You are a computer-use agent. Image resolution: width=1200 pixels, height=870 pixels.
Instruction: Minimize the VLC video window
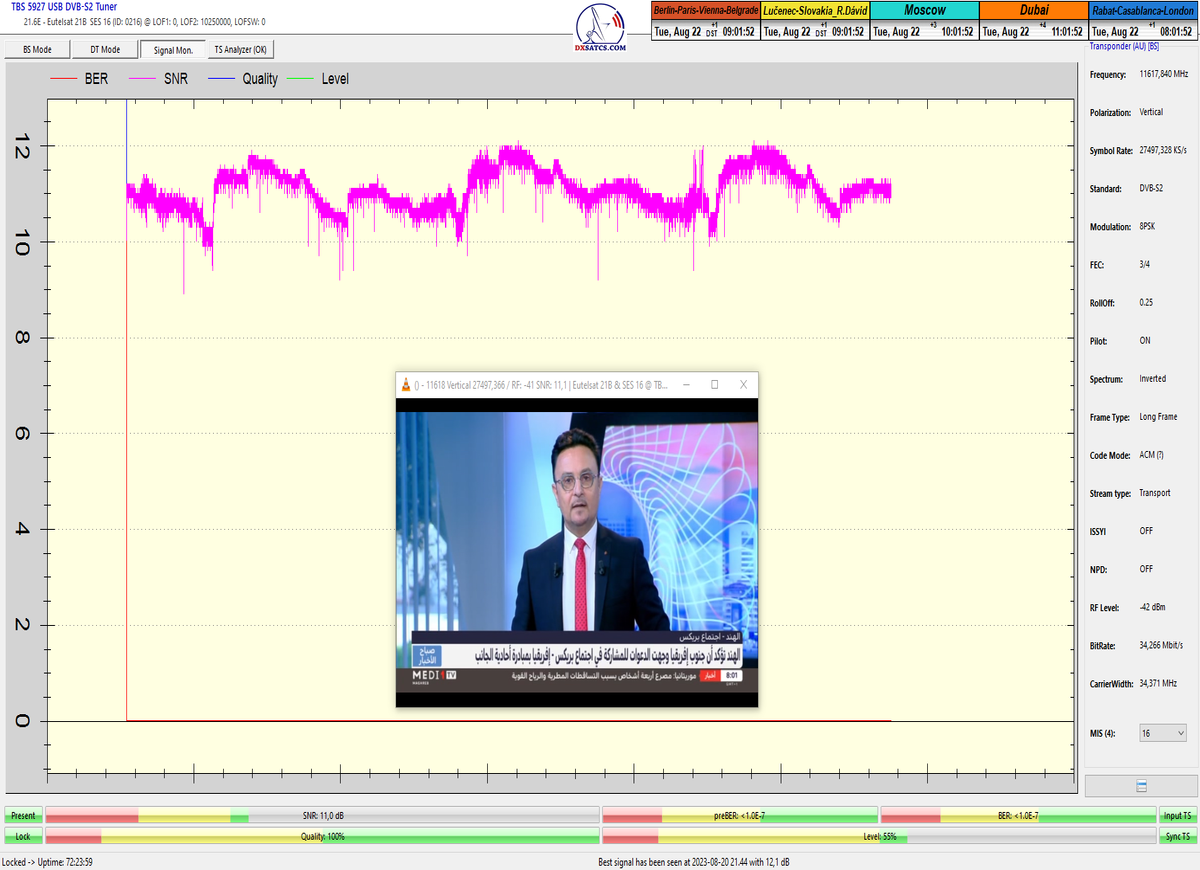pos(686,385)
